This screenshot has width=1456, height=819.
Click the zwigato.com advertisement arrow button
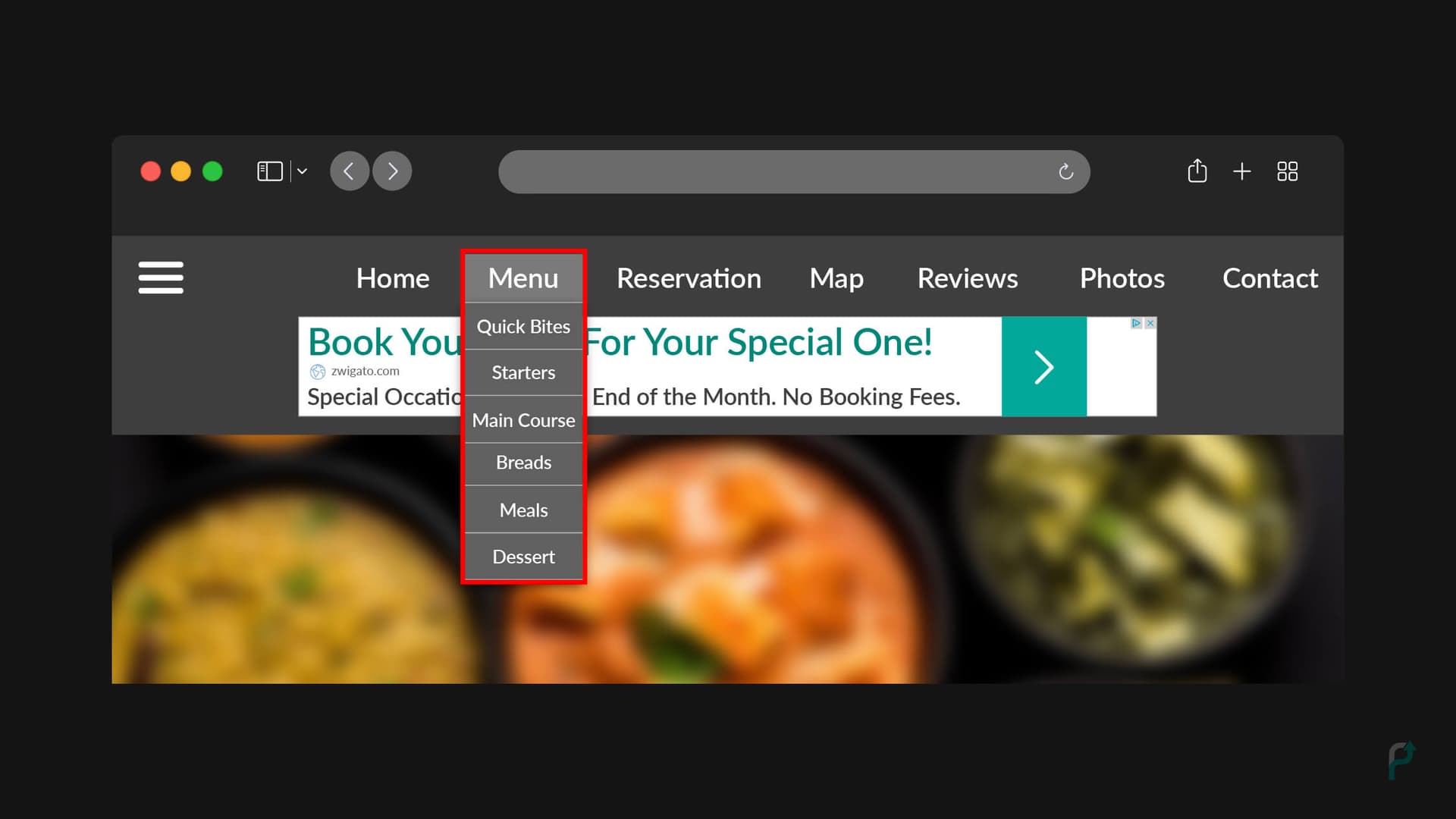pyautogui.click(x=1044, y=367)
